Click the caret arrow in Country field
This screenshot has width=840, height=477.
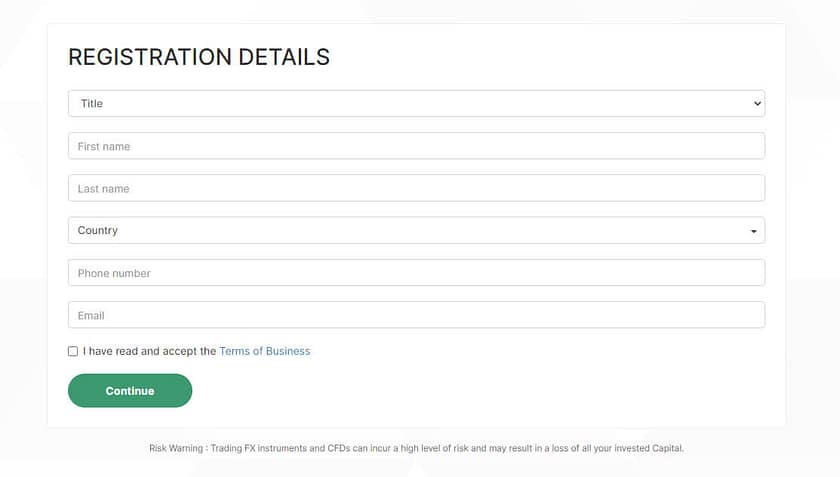point(753,232)
